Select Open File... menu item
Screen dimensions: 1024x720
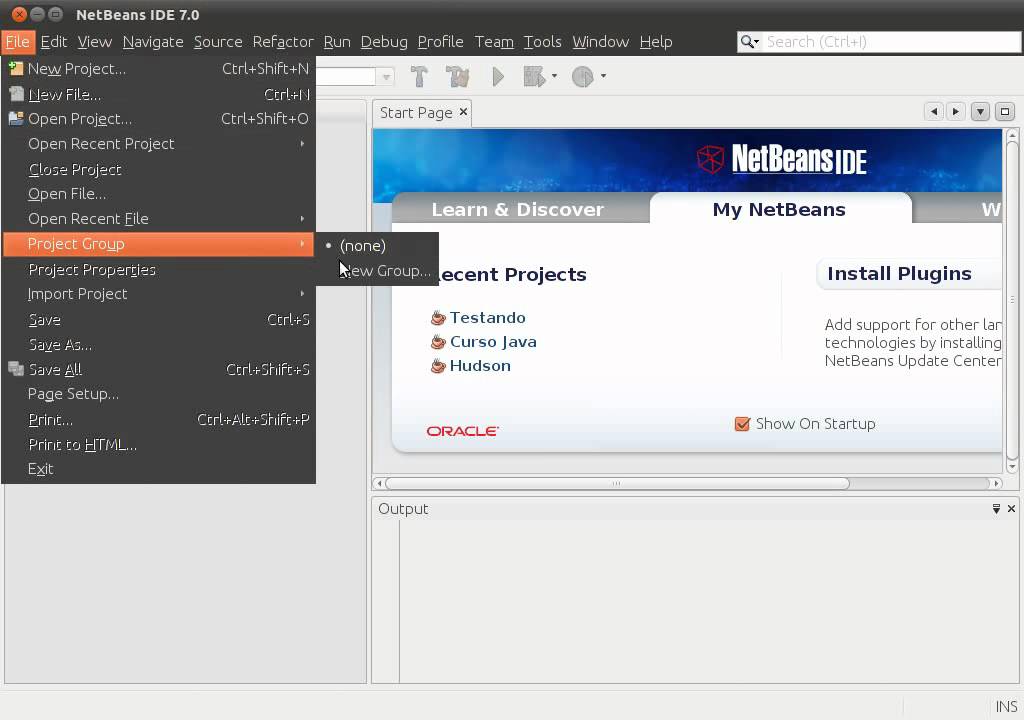click(x=159, y=194)
